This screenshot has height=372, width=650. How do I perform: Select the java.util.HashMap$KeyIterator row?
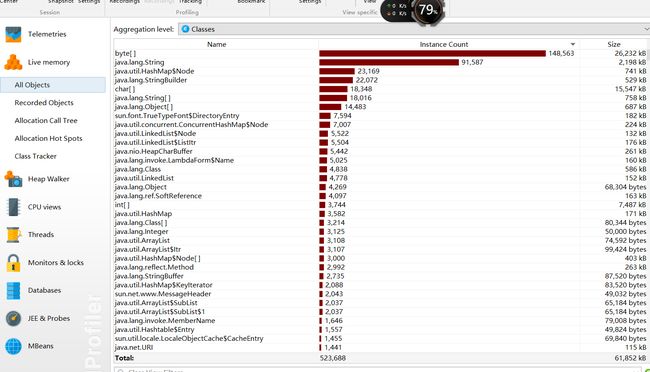381,285
